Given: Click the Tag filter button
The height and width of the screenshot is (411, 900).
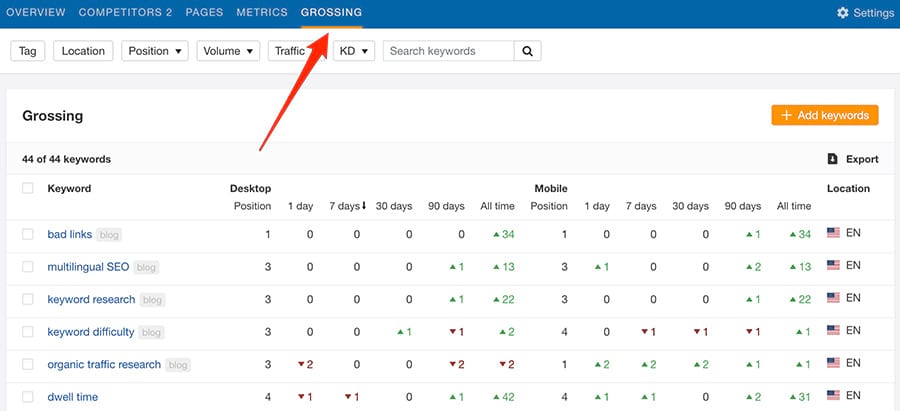Looking at the screenshot, I should [x=27, y=51].
